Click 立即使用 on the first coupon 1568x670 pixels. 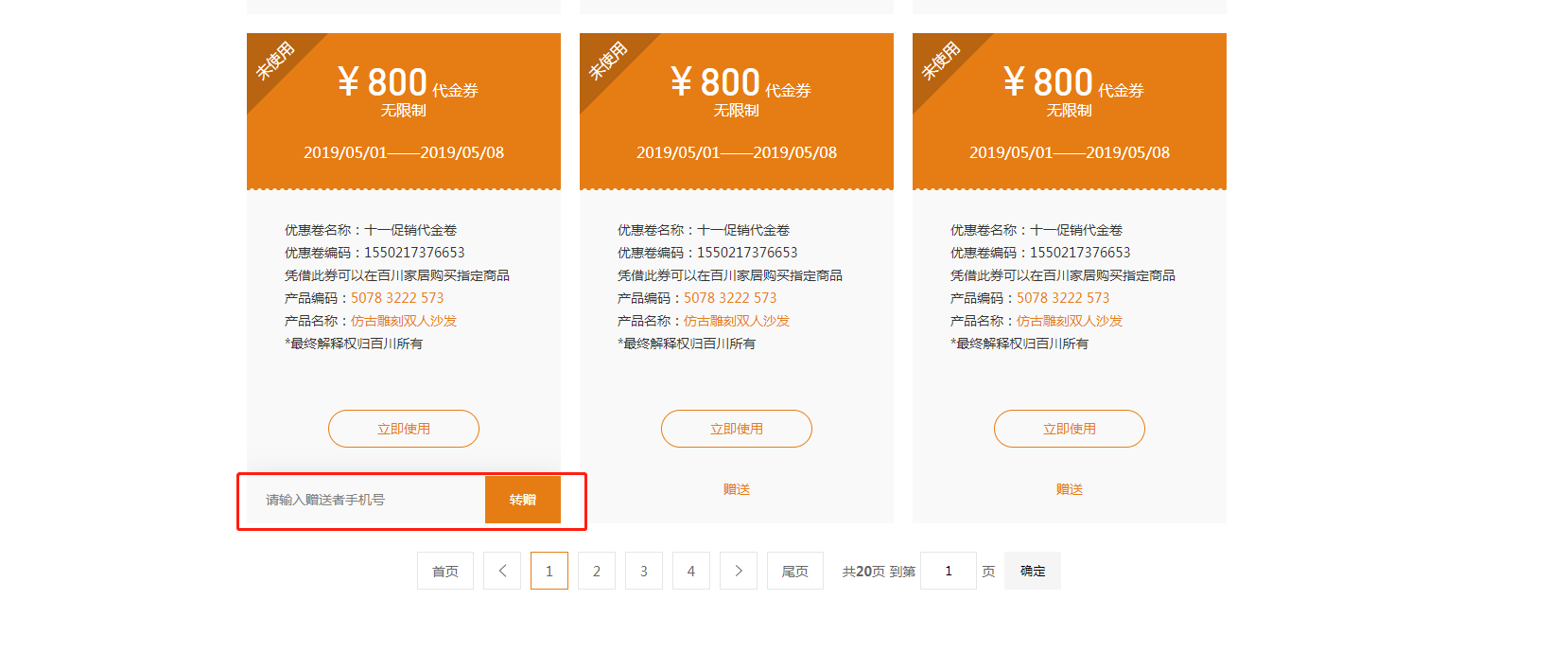pos(404,429)
